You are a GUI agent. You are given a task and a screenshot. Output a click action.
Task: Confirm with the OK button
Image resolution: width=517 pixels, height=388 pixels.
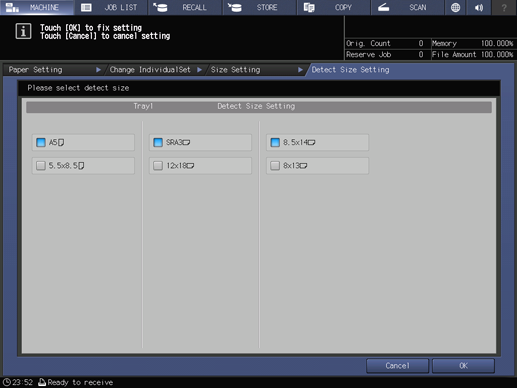click(463, 366)
